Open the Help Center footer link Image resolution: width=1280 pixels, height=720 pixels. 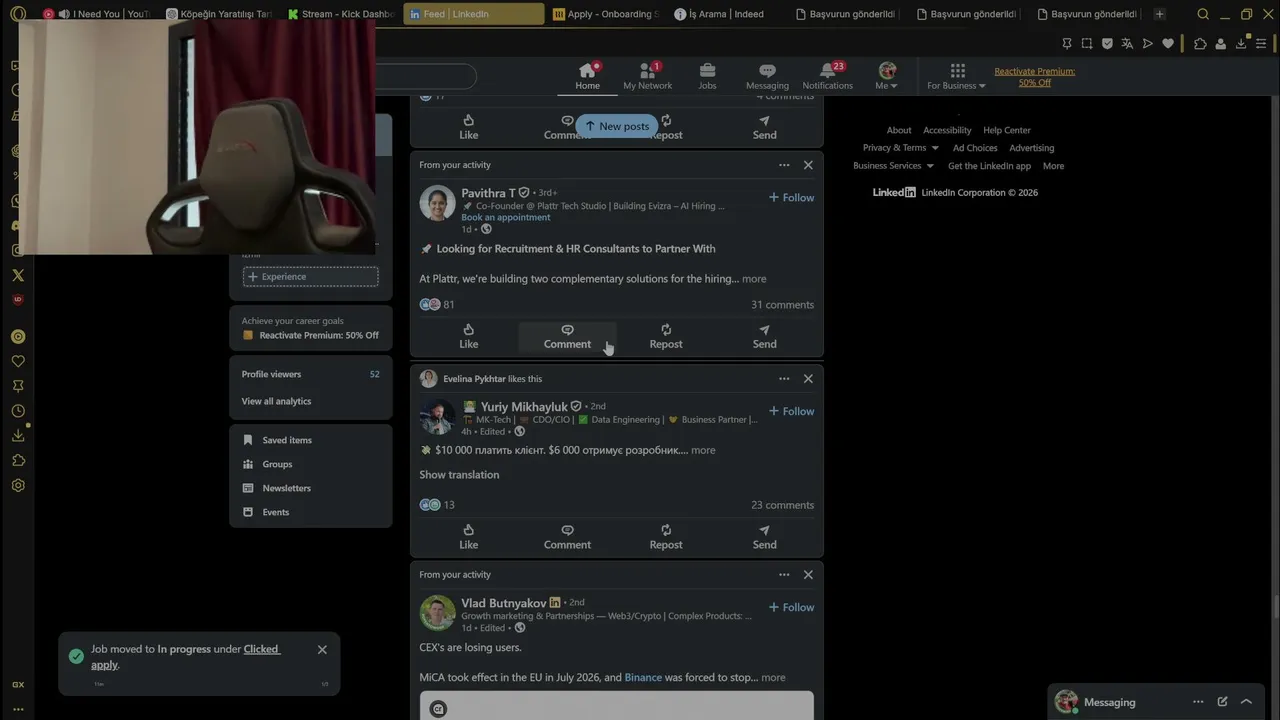[x=1007, y=130]
